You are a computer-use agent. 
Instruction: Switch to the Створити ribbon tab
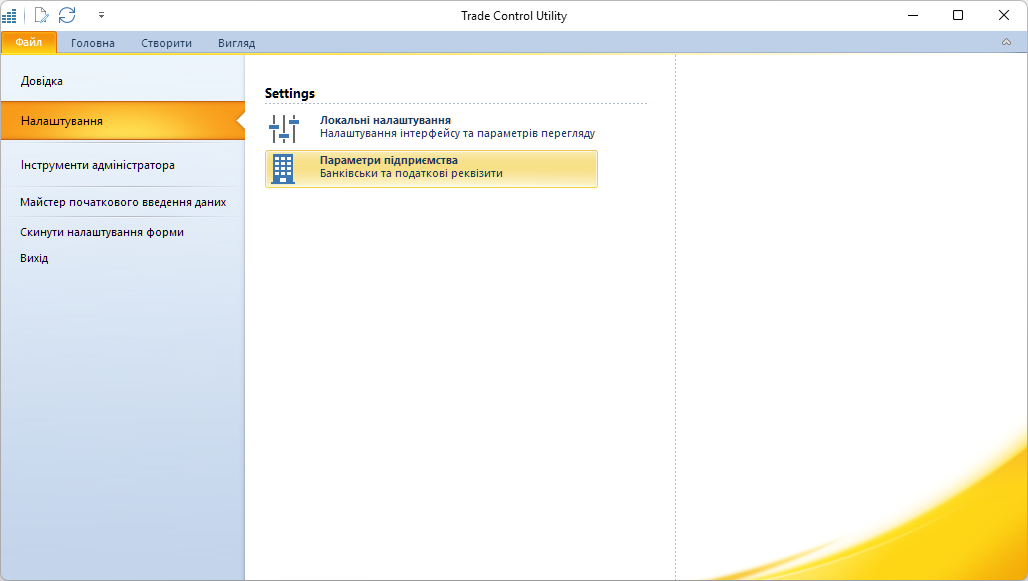click(166, 43)
